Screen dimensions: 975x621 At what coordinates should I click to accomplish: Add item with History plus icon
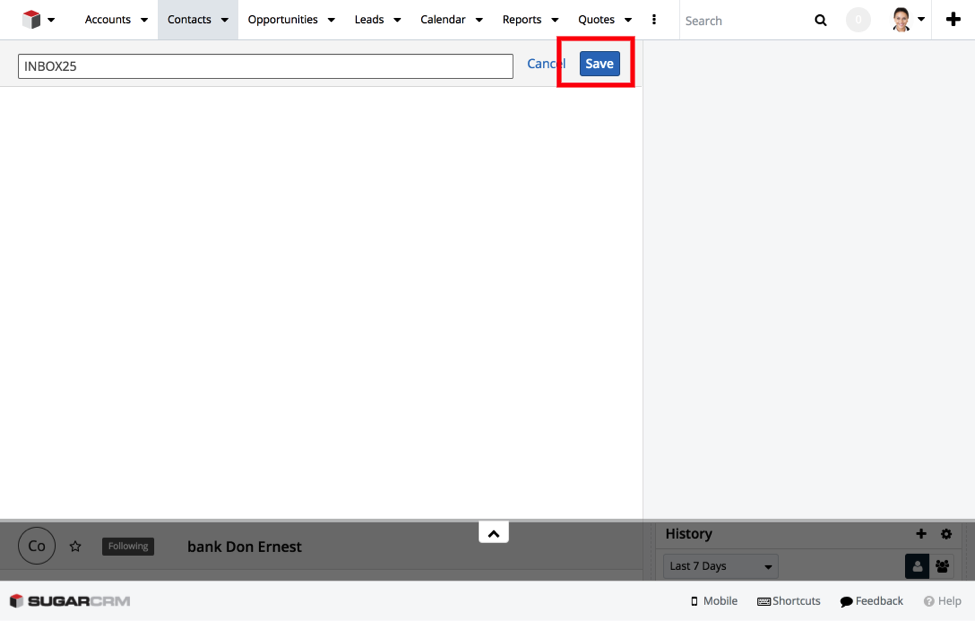(x=922, y=533)
